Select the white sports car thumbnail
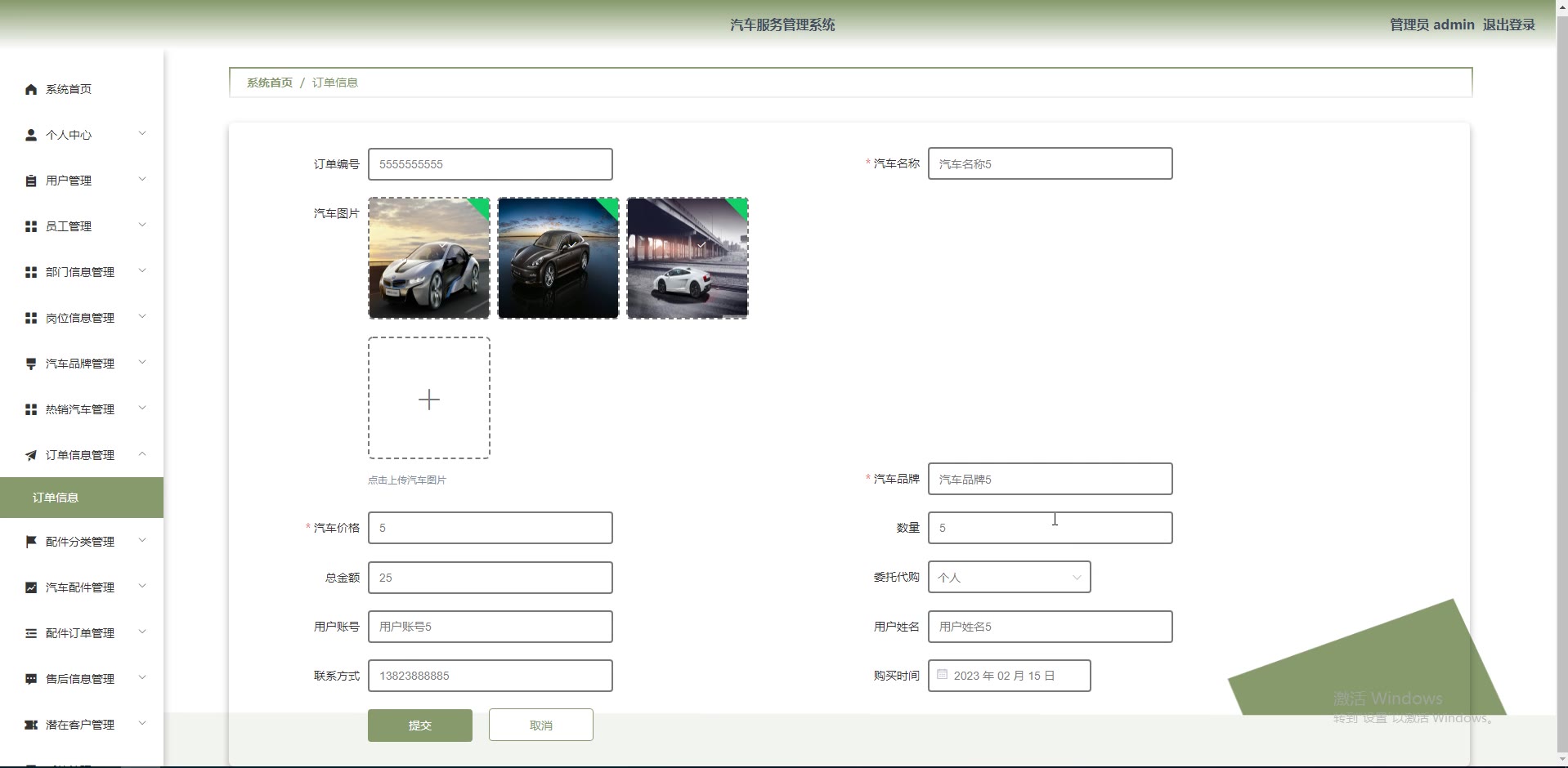This screenshot has width=1568, height=768. 688,258
